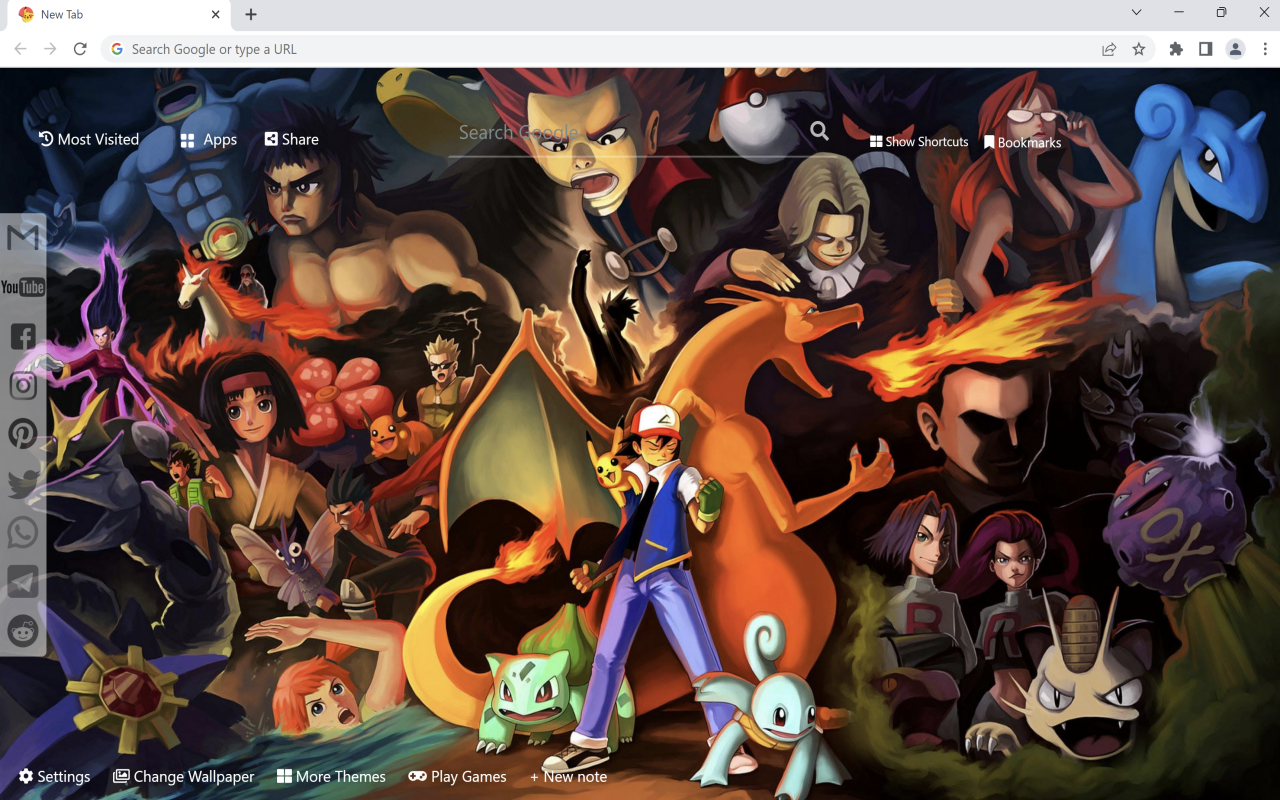Open Chrome's three-dot menu
Image resolution: width=1280 pixels, height=800 pixels.
point(1265,49)
